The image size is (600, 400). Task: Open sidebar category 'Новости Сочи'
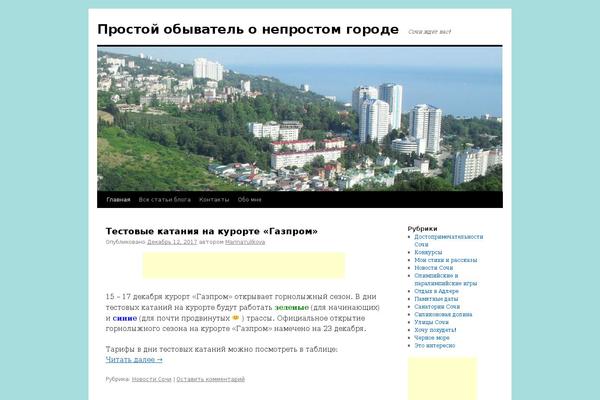point(434,268)
